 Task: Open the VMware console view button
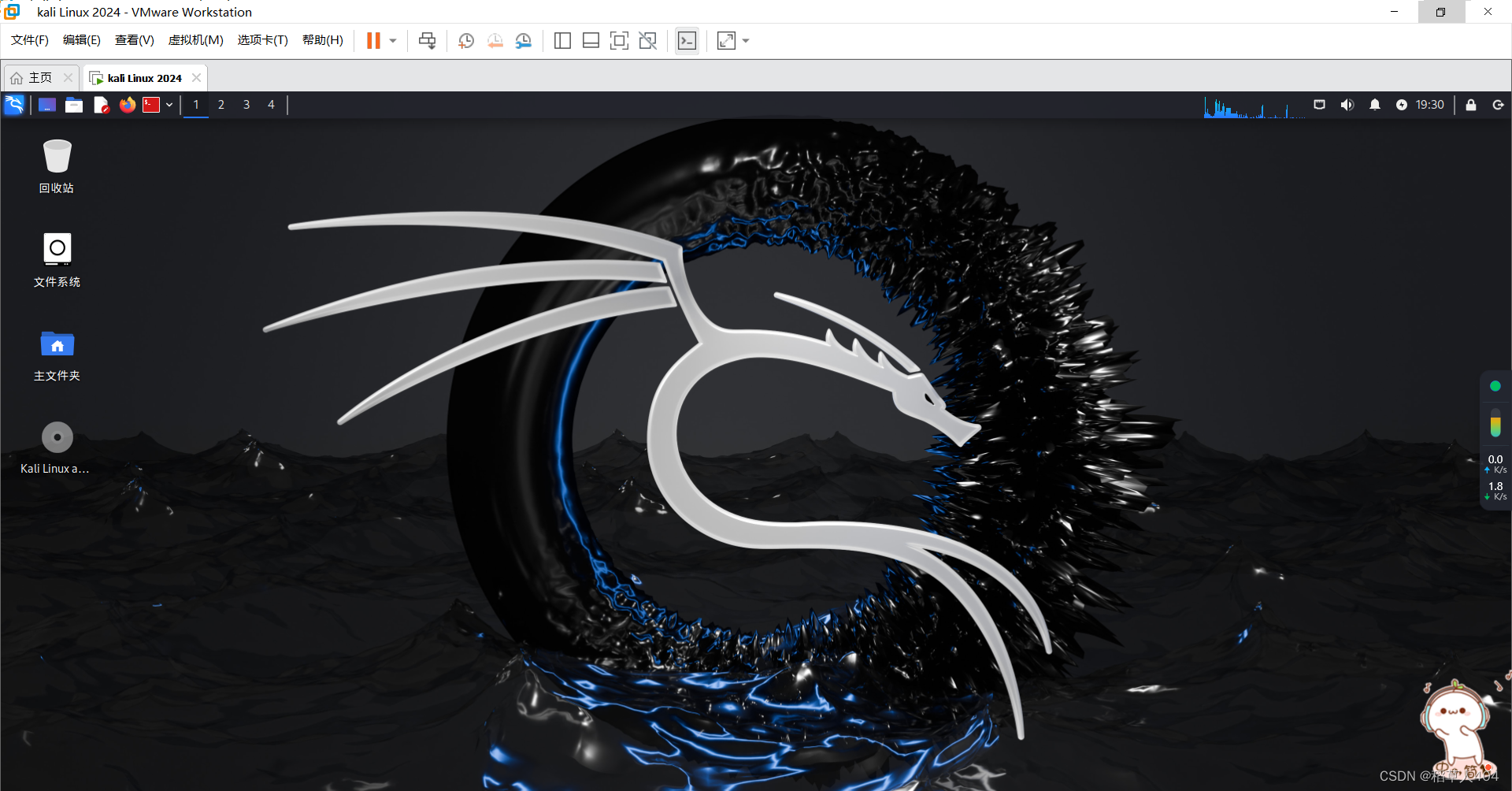pyautogui.click(x=687, y=40)
